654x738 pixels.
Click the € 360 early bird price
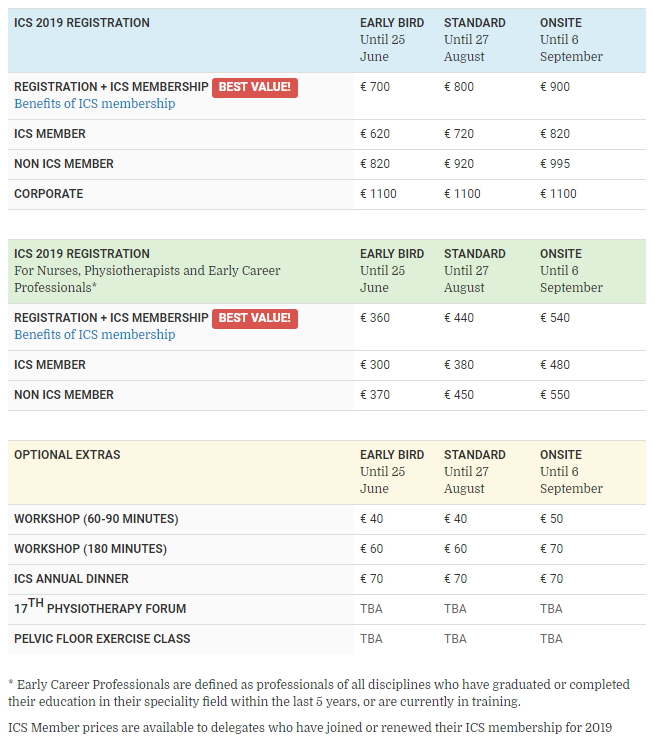(x=375, y=318)
